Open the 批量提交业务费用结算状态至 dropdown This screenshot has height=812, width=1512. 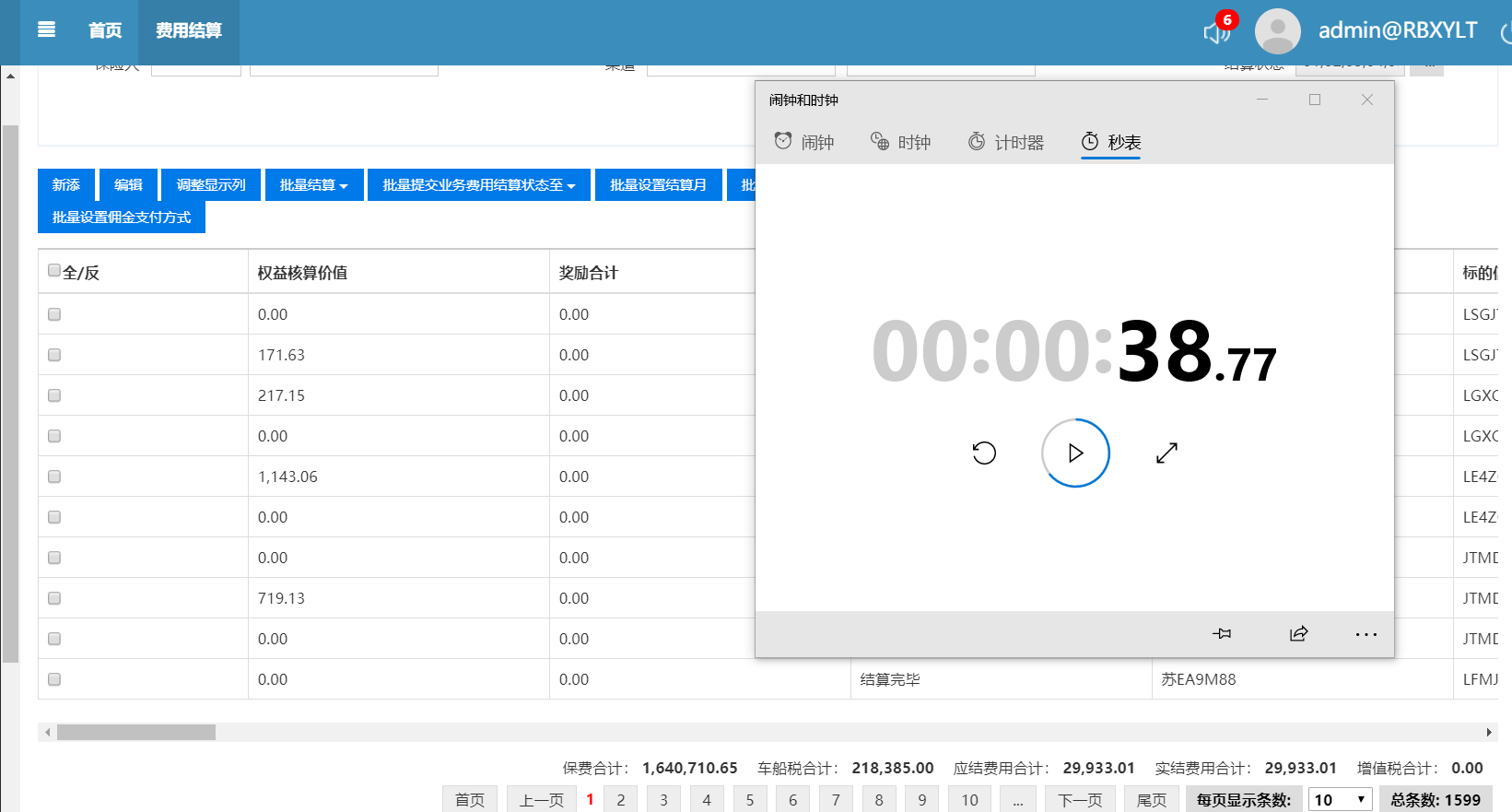[x=478, y=185]
